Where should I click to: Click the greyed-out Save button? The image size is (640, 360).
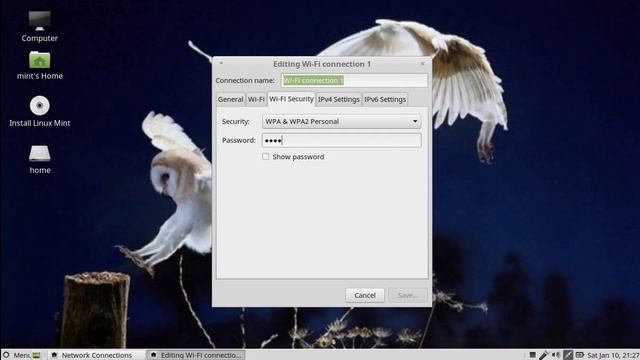tap(407, 295)
